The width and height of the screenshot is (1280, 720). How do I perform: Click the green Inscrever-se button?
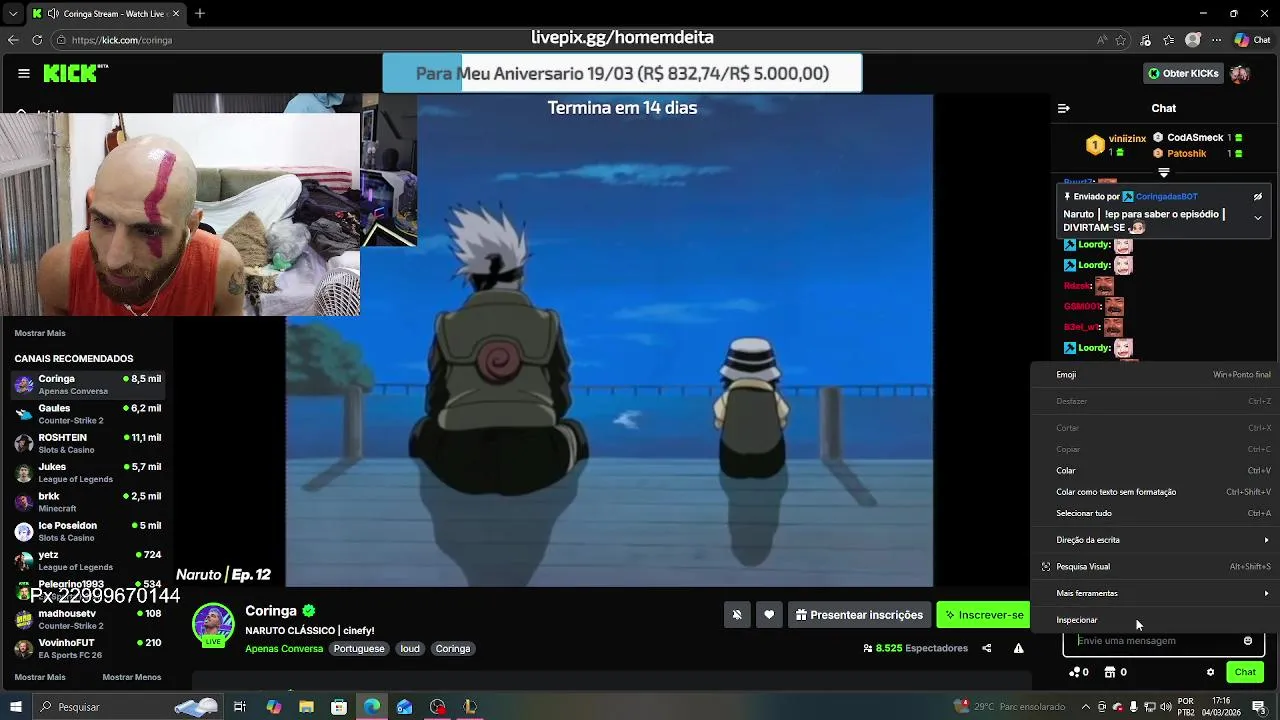[985, 615]
